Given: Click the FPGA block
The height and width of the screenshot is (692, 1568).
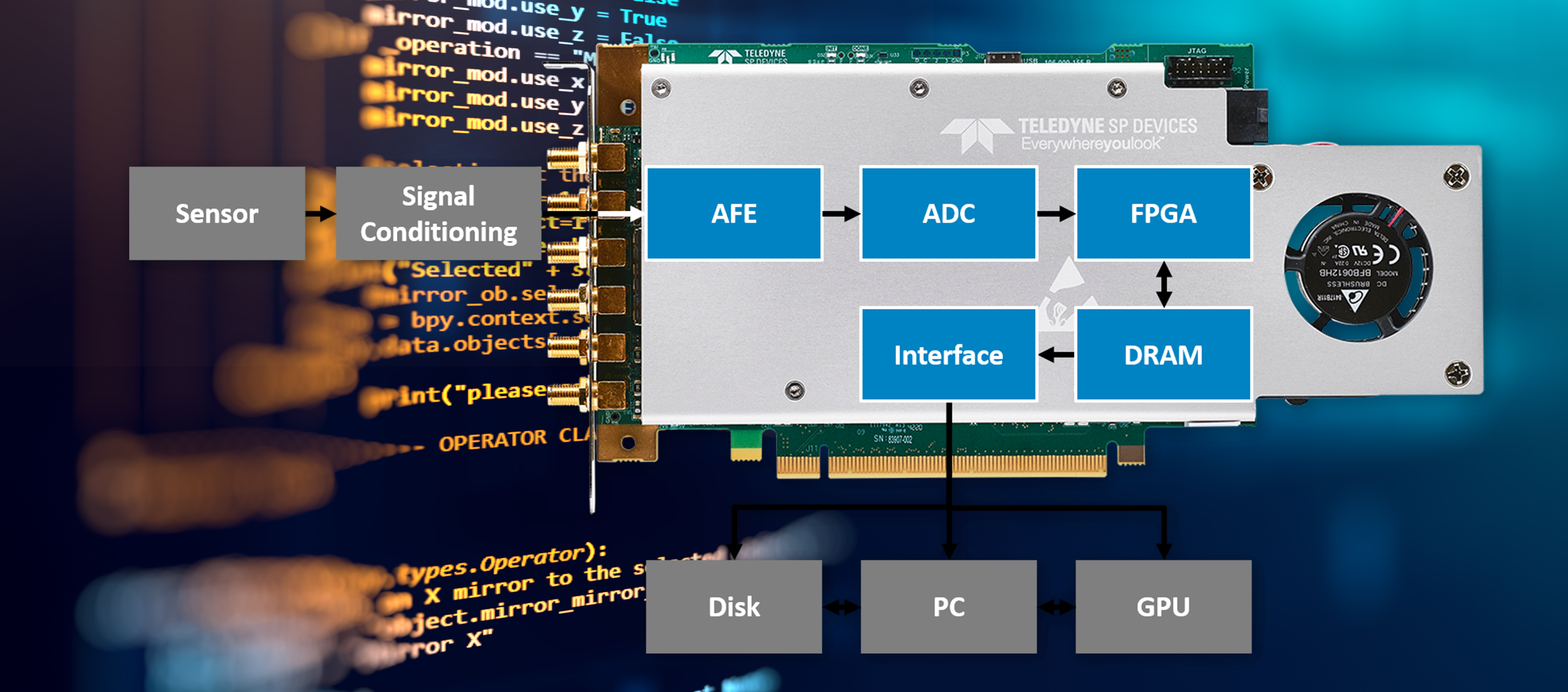Looking at the screenshot, I should tap(1163, 214).
